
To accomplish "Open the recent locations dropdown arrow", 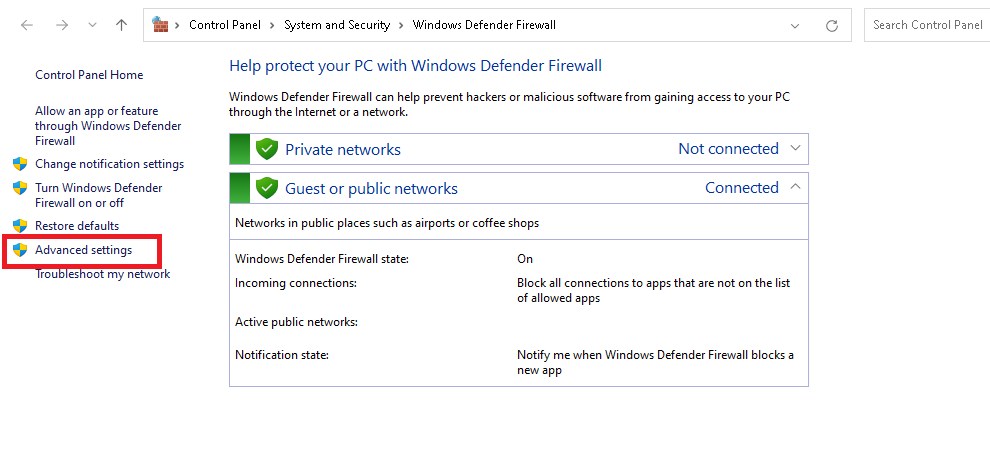I will pyautogui.click(x=93, y=25).
